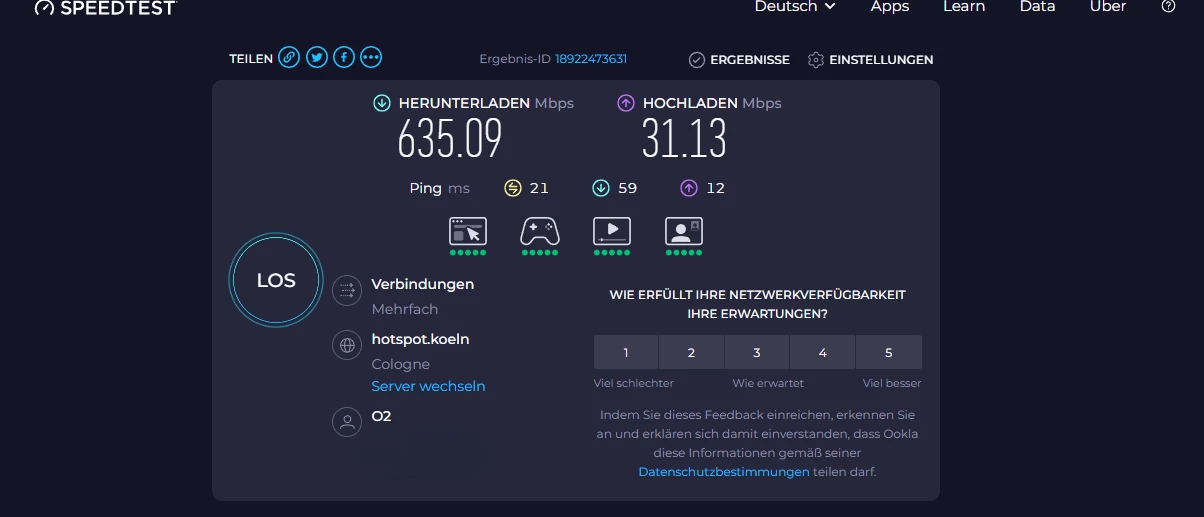Click the 31.13 upload speed value
The height and width of the screenshot is (517, 1204).
coord(684,138)
